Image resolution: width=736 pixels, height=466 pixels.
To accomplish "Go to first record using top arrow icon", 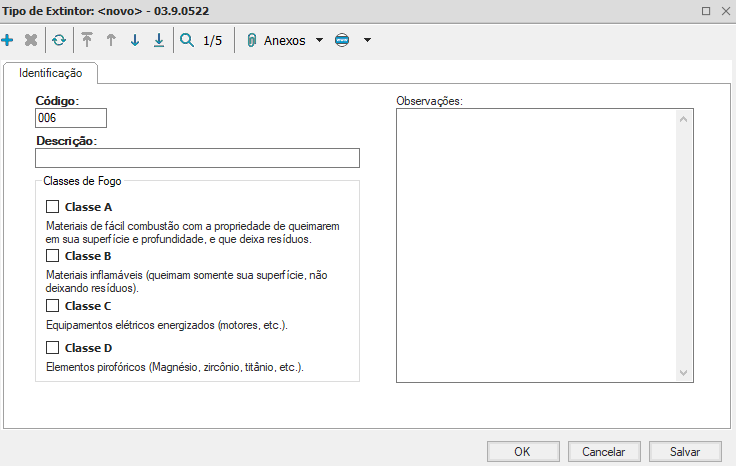I will (87, 41).
